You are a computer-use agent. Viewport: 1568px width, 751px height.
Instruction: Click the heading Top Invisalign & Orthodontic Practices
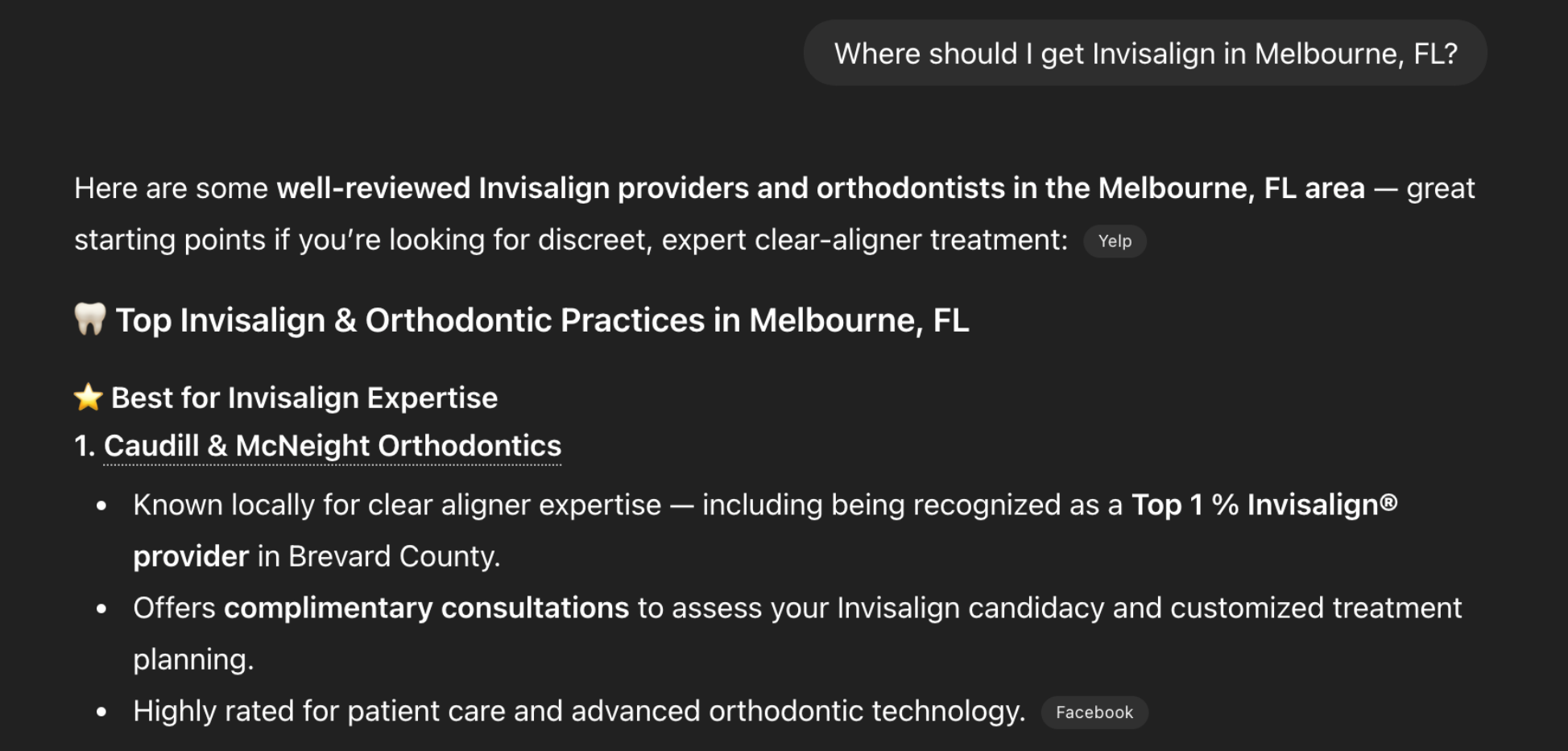[x=542, y=320]
